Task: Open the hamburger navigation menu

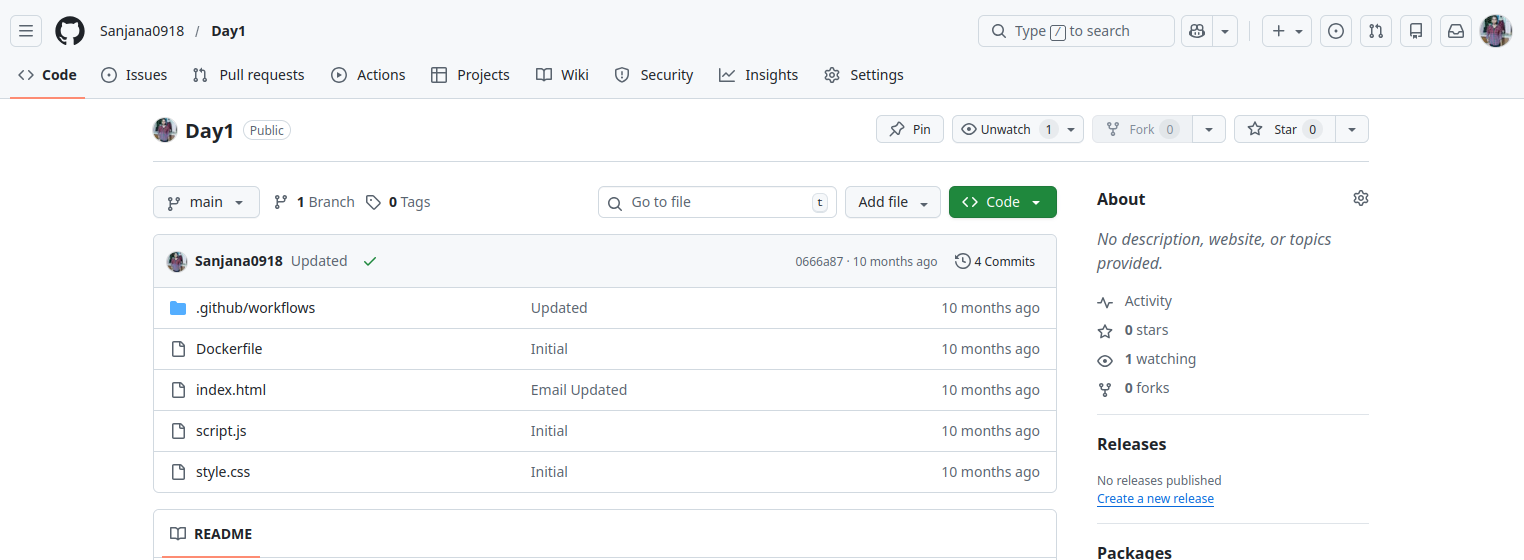Action: (x=26, y=31)
